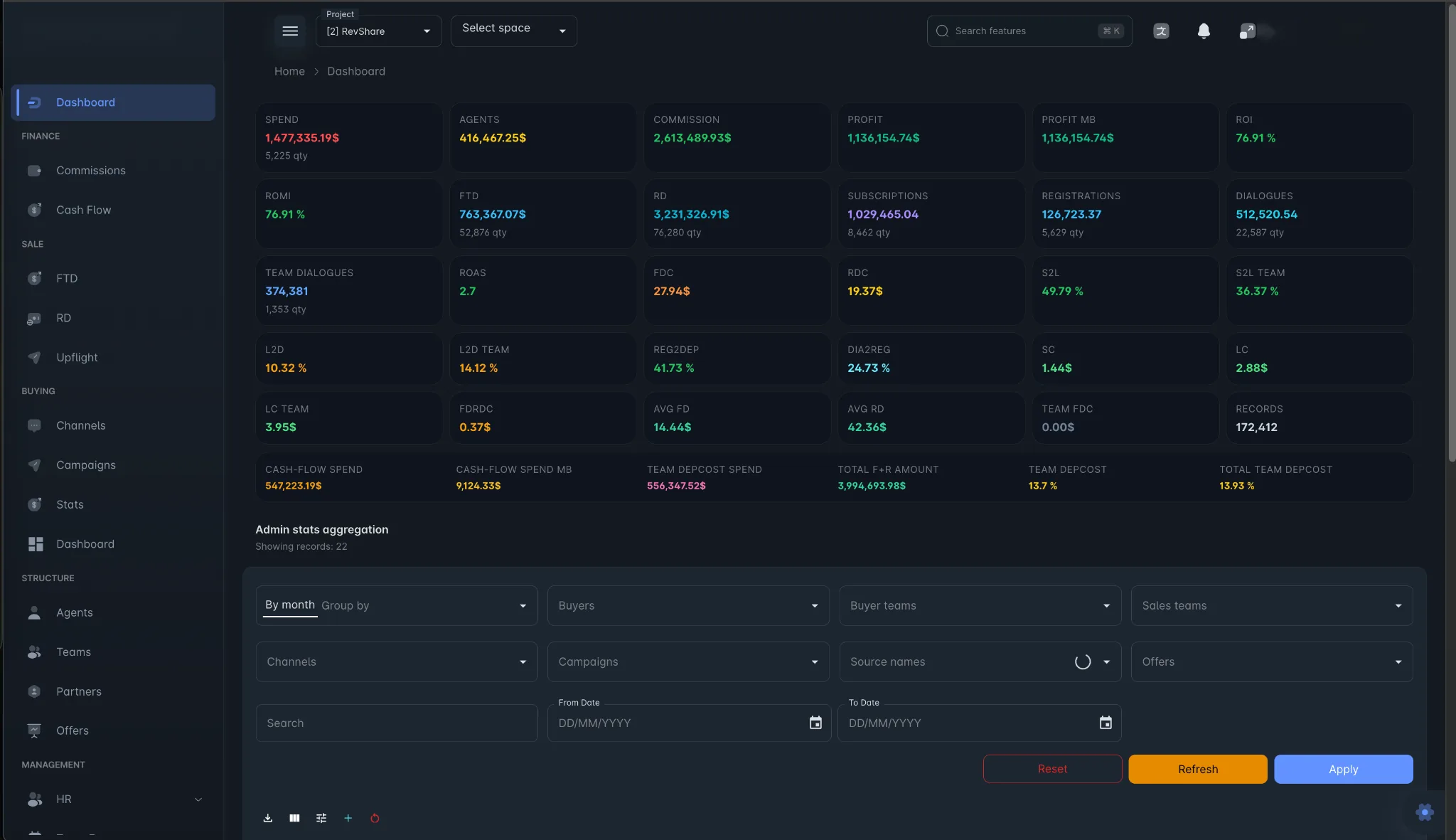Viewport: 1456px width, 840px height.
Task: Click the Cash Flow sidebar icon
Action: pos(34,210)
